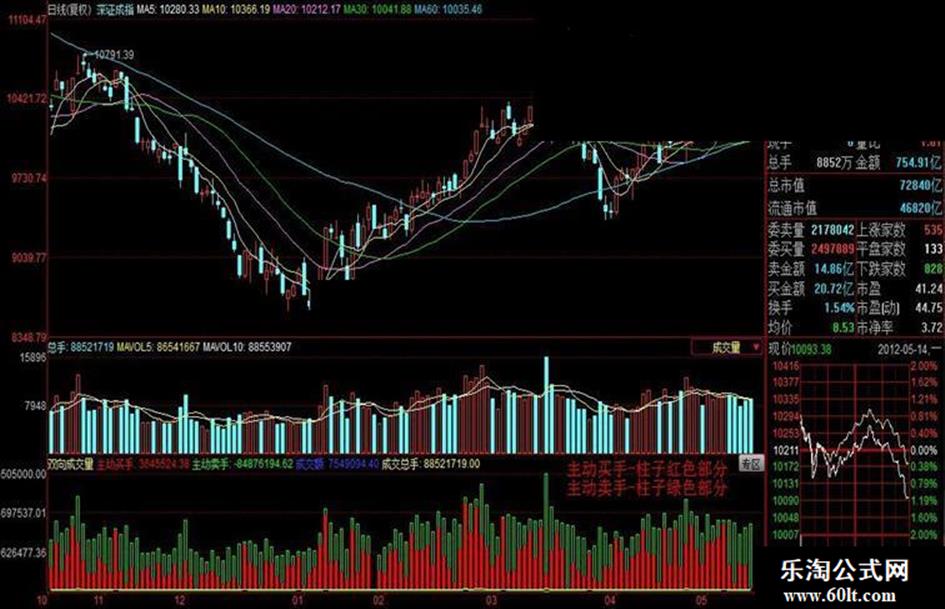Click the 11104.47 price axis label
This screenshot has width=945, height=609.
27,20
